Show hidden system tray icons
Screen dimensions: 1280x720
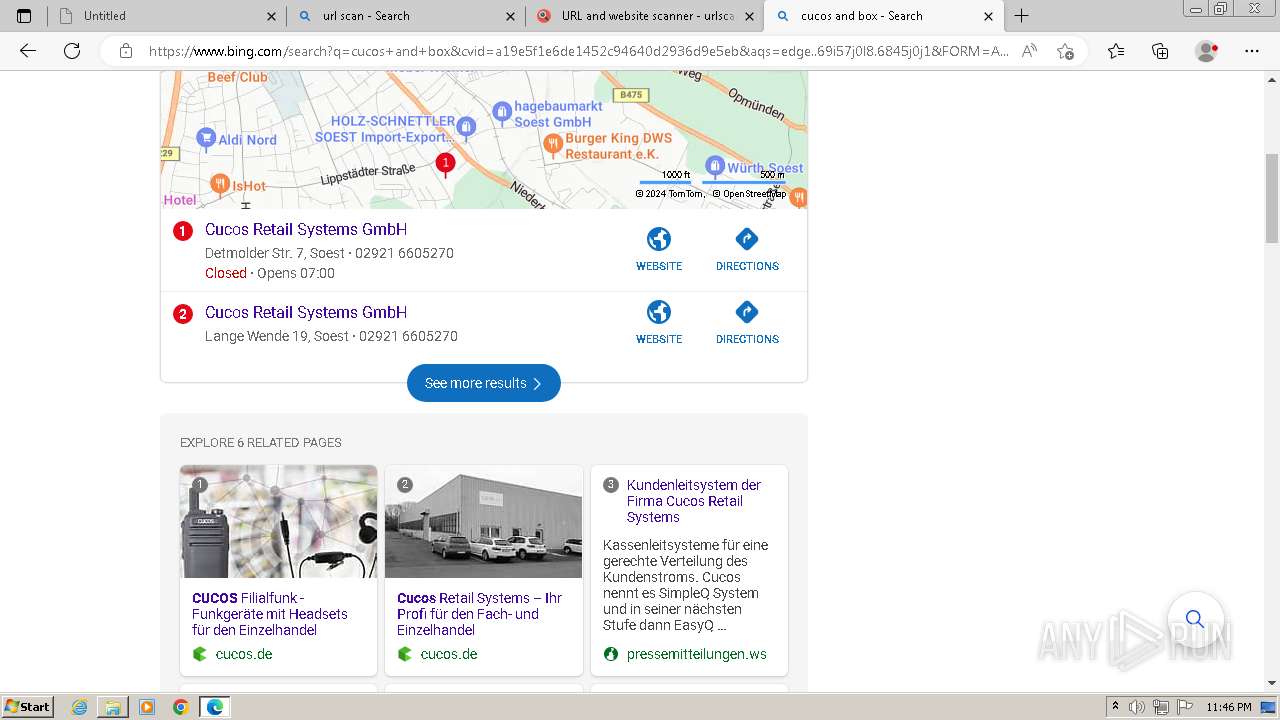click(1115, 707)
